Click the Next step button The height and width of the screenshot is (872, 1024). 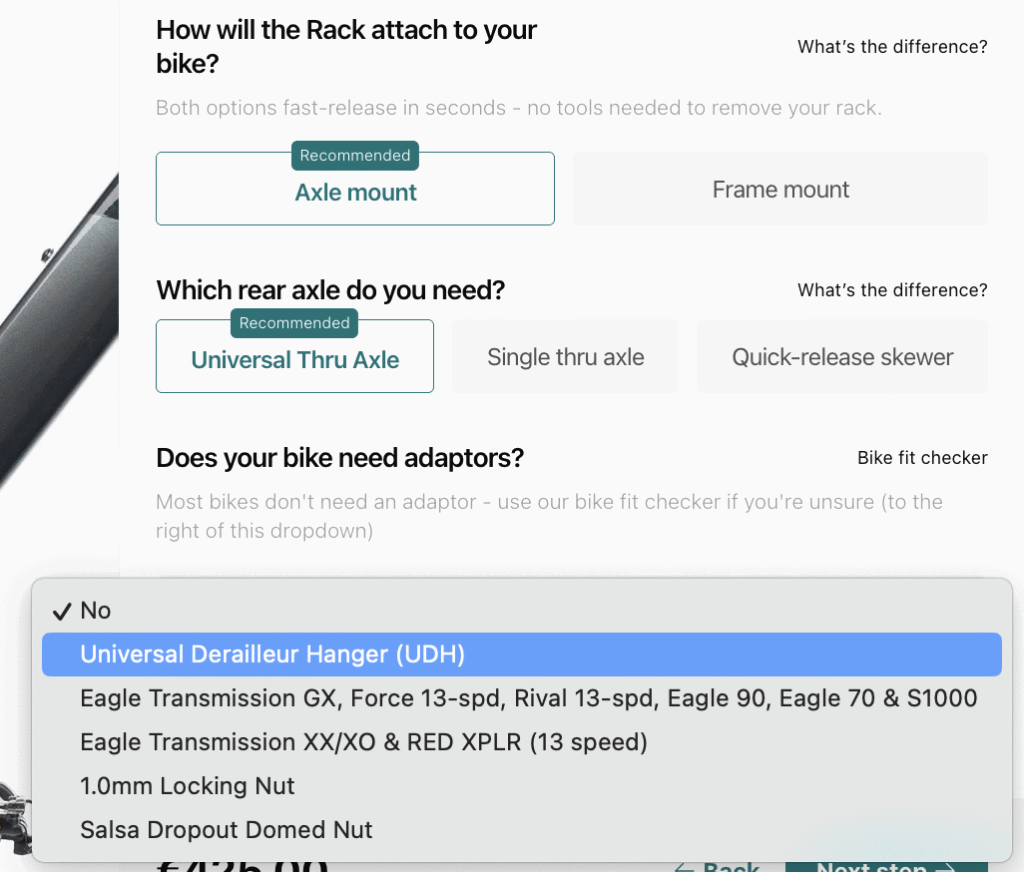pyautogui.click(x=885, y=866)
